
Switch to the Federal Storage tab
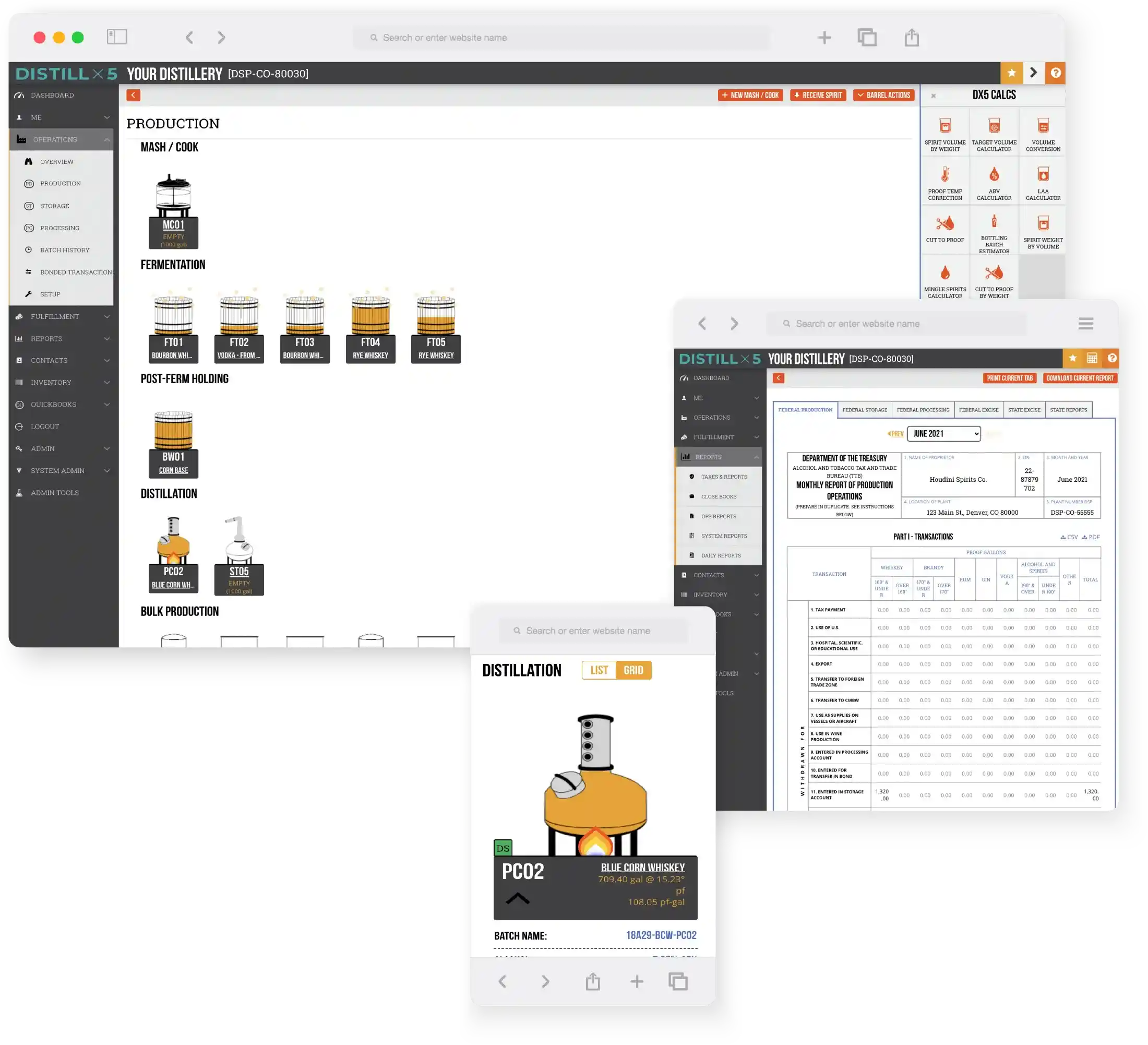865,409
